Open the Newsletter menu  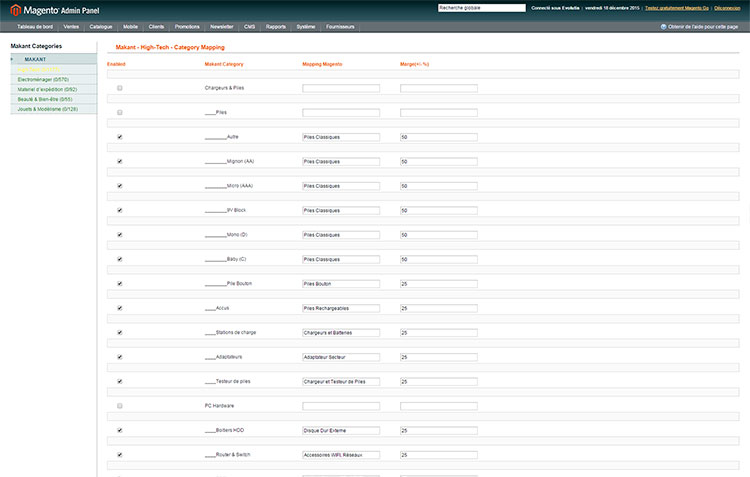coord(222,27)
